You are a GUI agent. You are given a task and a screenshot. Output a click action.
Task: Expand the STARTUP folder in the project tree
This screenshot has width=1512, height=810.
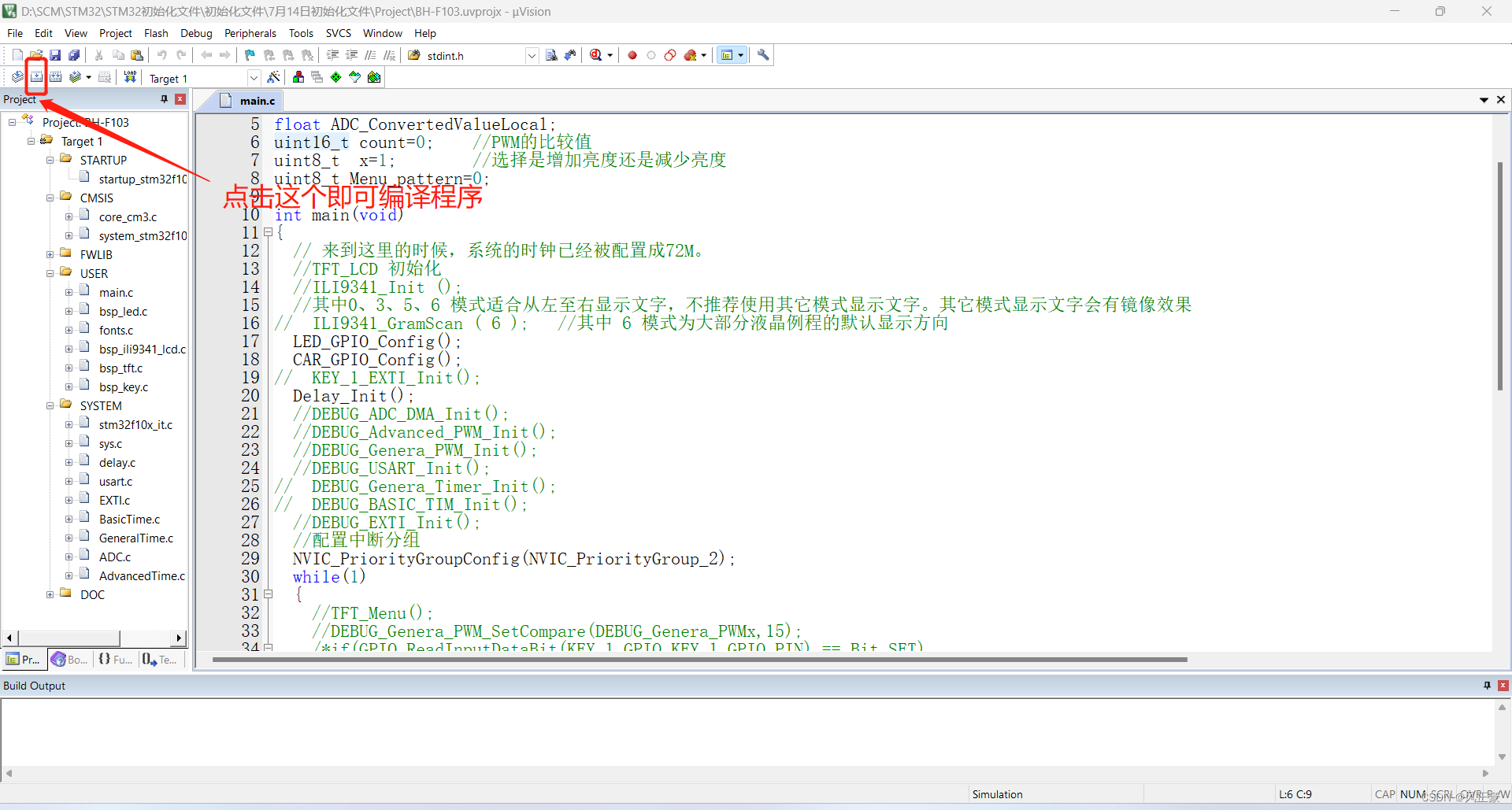click(x=50, y=159)
